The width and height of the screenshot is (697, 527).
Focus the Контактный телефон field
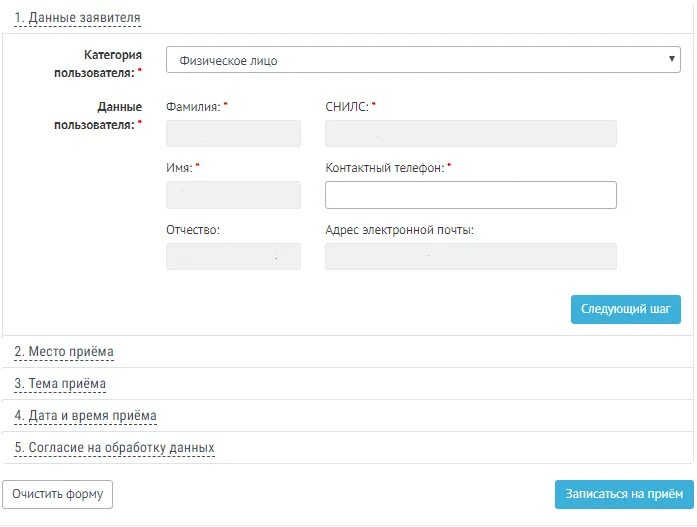(471, 195)
